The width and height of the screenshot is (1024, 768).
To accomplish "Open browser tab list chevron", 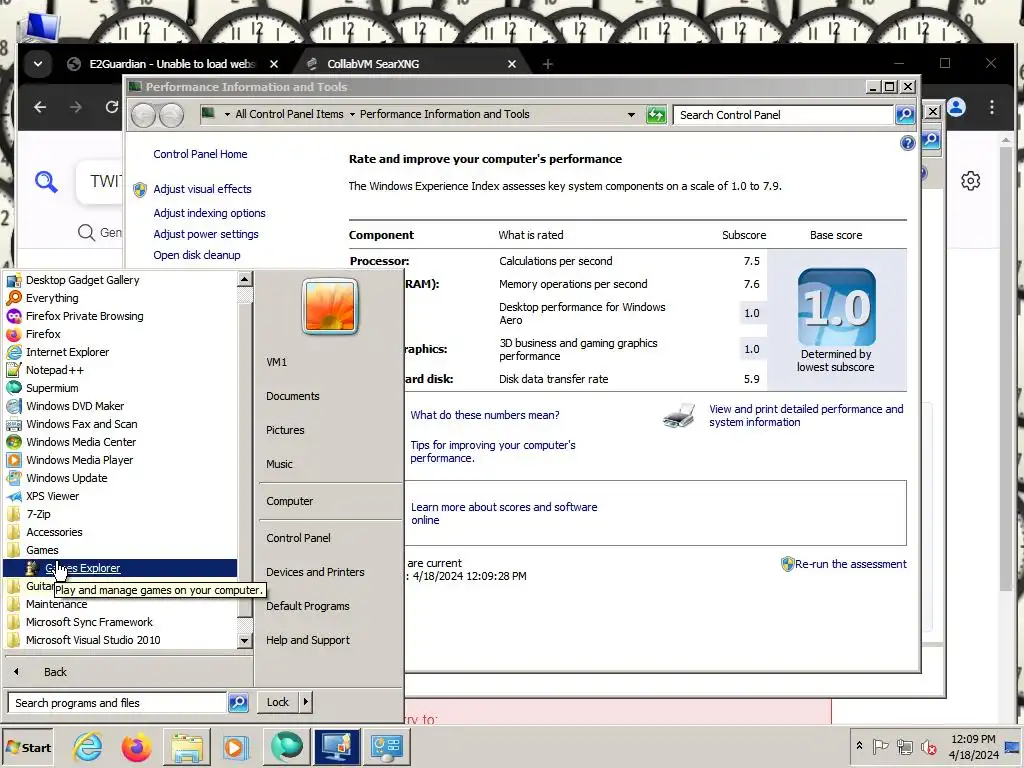I will tap(38, 64).
